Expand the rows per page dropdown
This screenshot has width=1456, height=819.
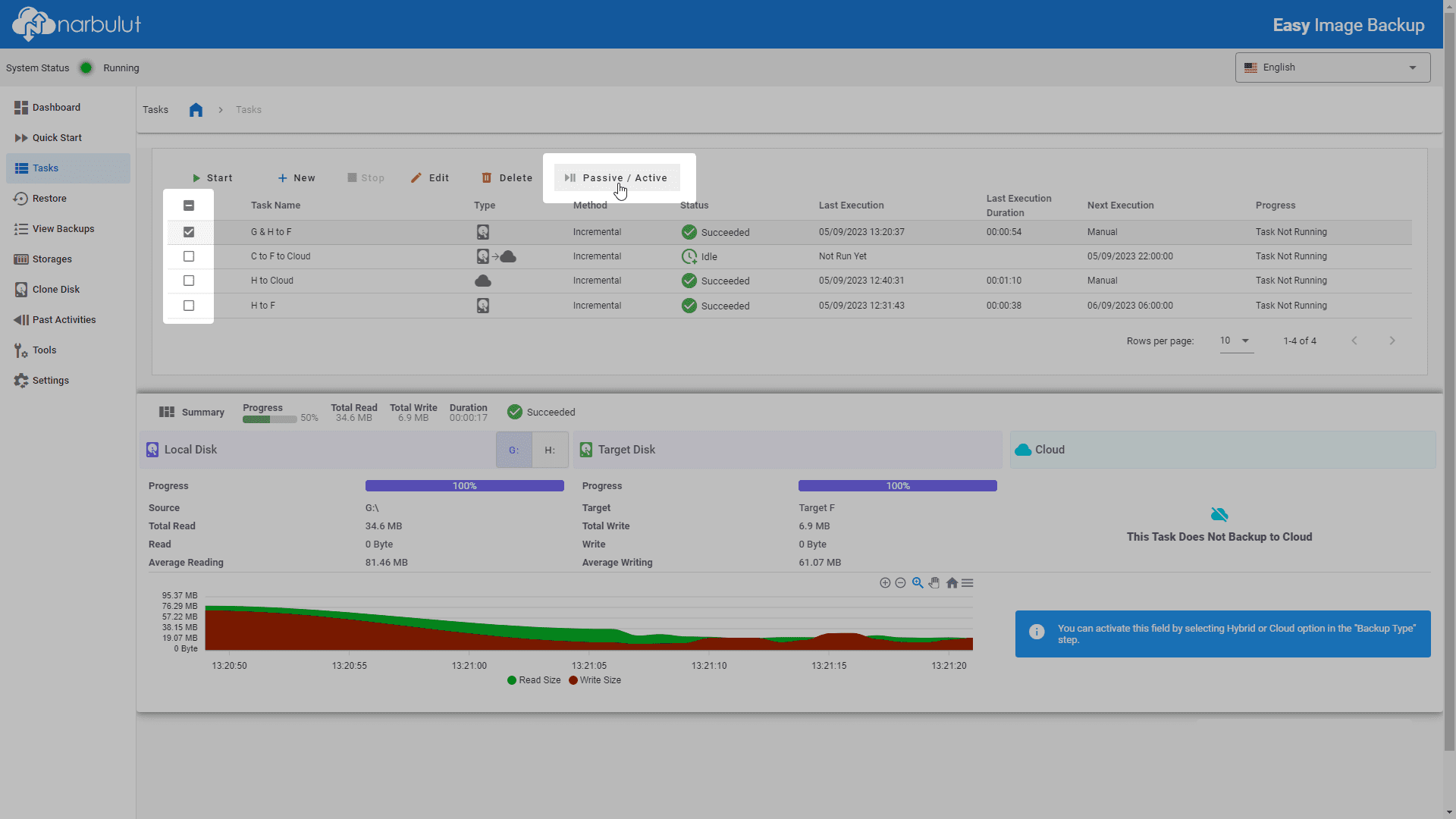pos(1236,341)
